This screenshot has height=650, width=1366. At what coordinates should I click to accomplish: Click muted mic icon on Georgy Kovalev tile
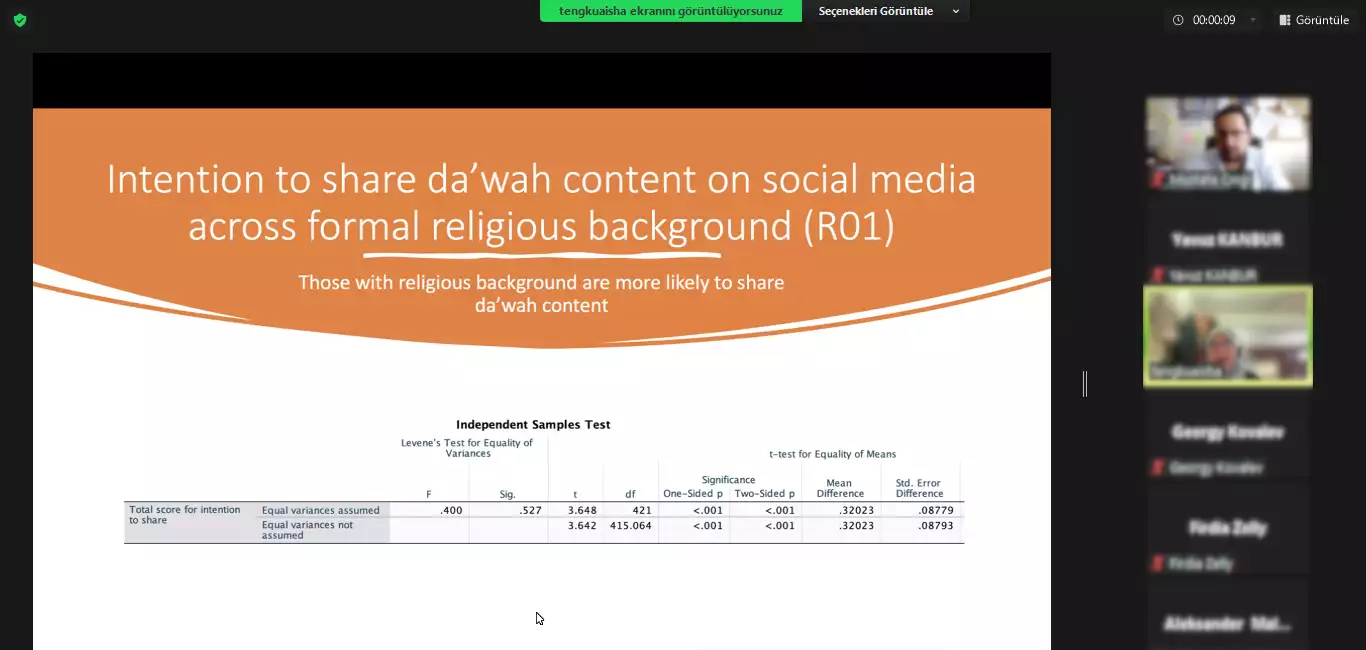click(1158, 468)
